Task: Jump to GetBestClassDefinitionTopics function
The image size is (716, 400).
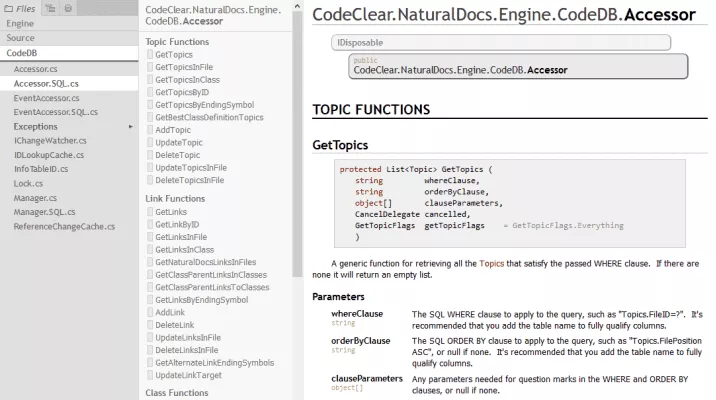Action: point(209,117)
